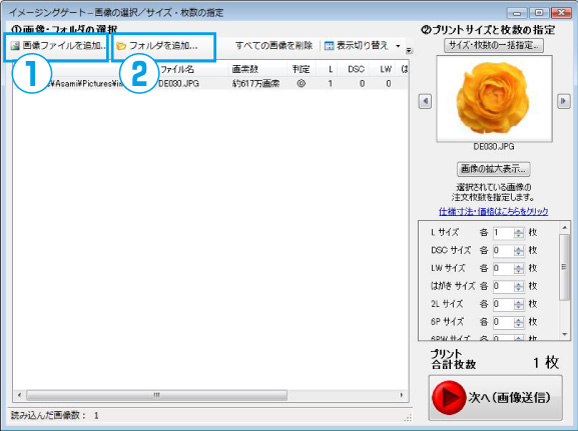
Task: Click image list horizontal scrollbar thumb
Action: tap(157, 395)
